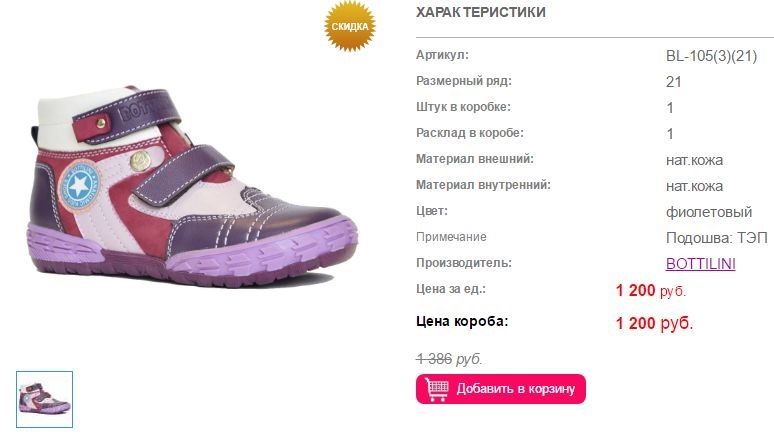Click the Цена короба label
Image resolution: width=774 pixels, height=446 pixels.
462,321
